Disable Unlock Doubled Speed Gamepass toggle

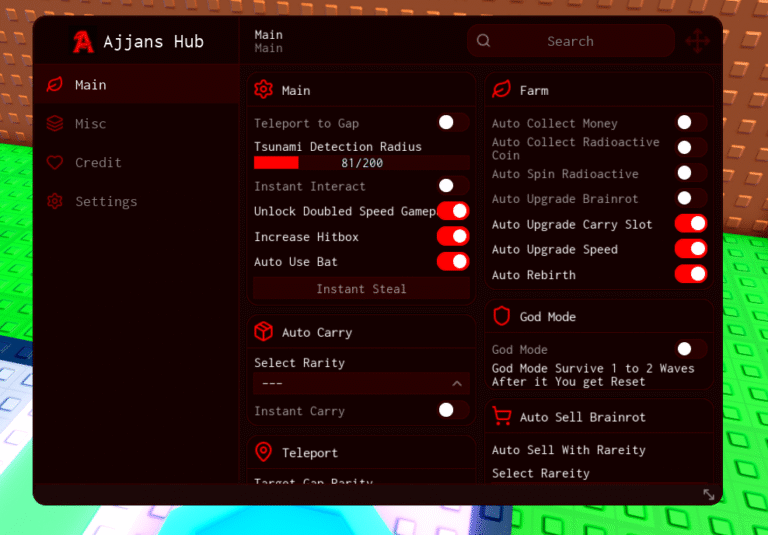coord(453,211)
